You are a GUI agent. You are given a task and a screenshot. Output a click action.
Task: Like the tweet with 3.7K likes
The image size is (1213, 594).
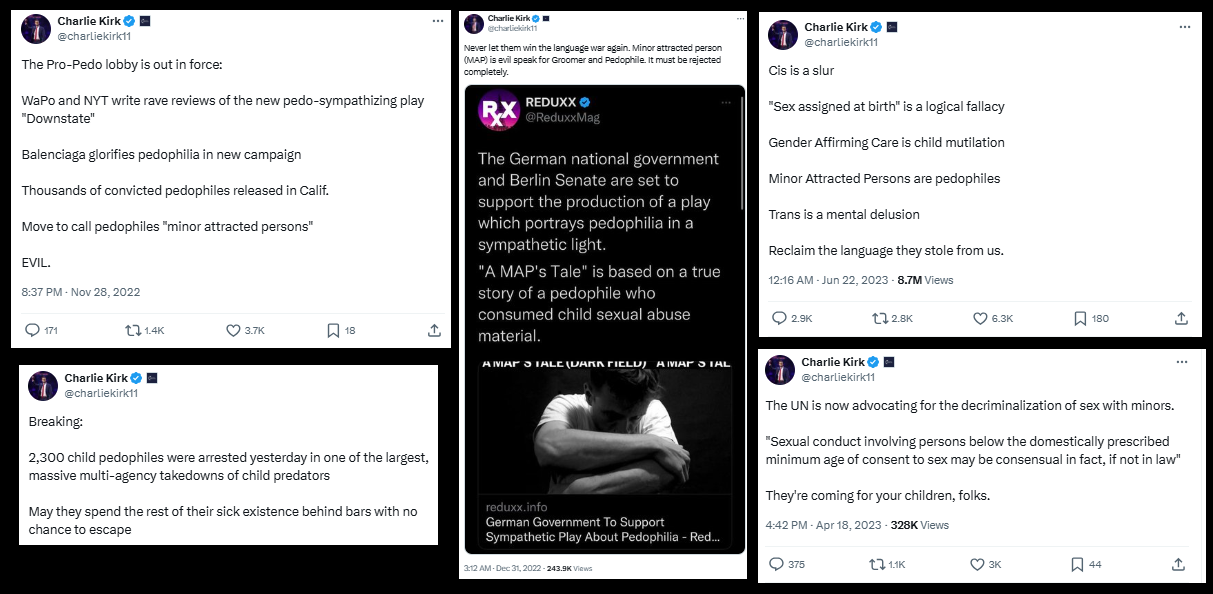pos(233,330)
